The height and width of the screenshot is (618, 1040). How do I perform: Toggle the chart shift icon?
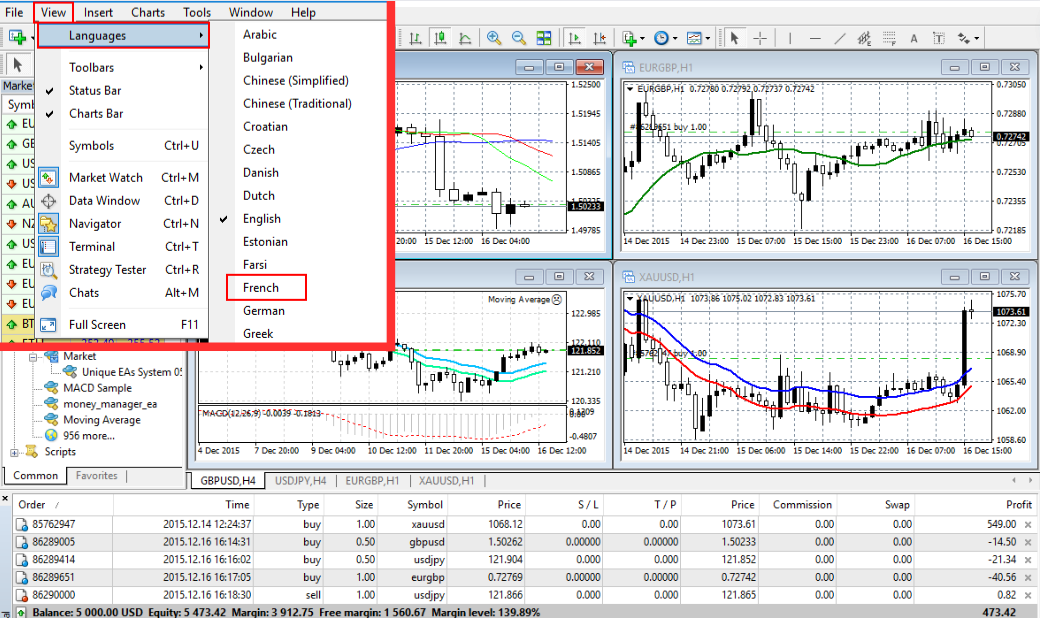coord(600,38)
